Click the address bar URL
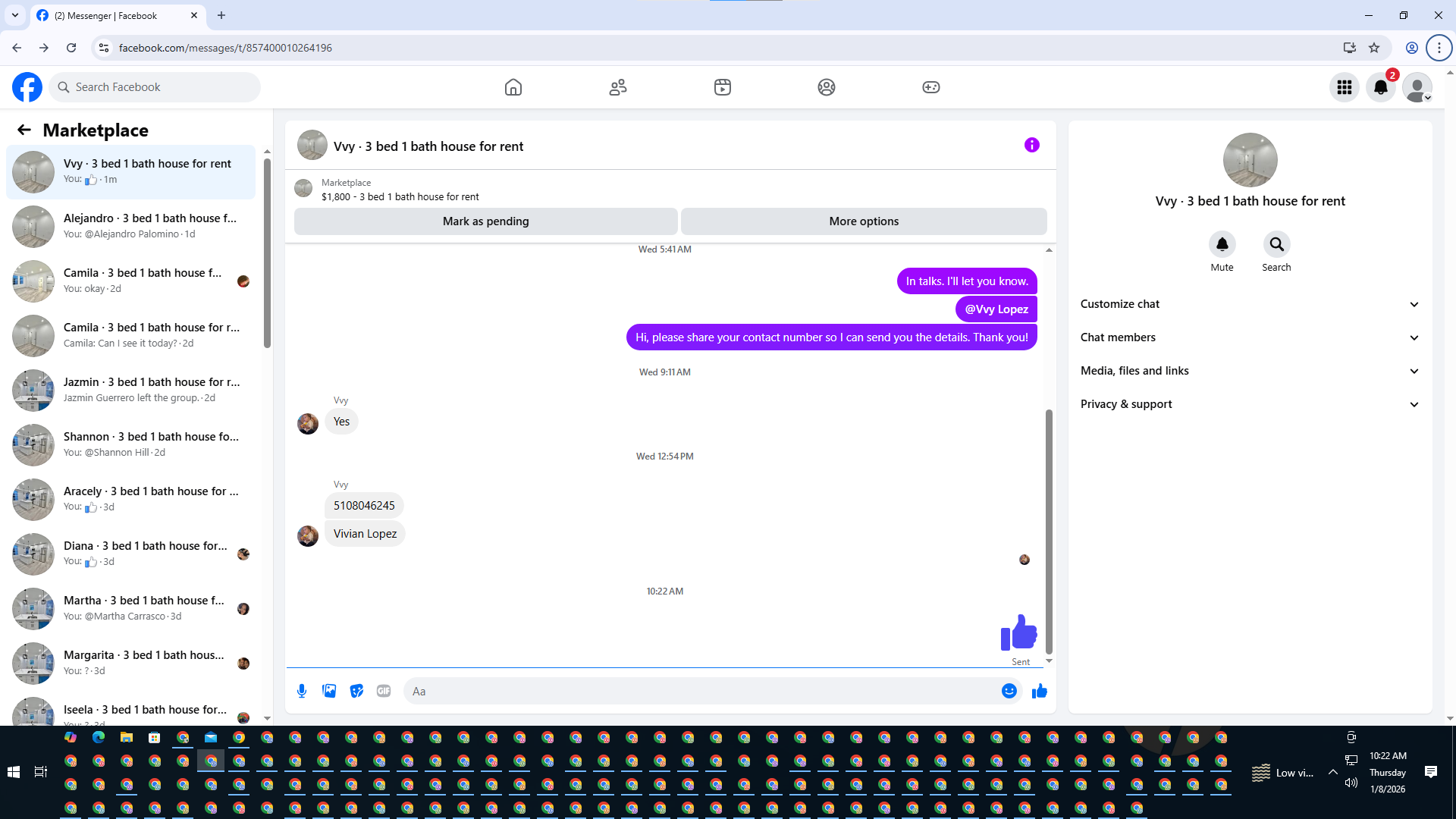The height and width of the screenshot is (819, 1456). (225, 48)
